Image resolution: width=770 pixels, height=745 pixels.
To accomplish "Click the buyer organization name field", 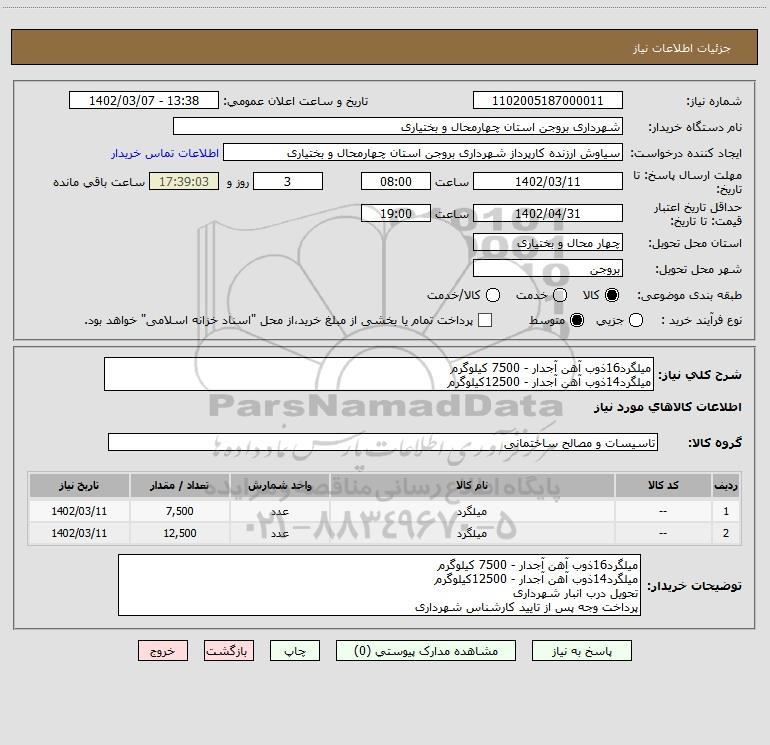I will pyautogui.click(x=398, y=127).
